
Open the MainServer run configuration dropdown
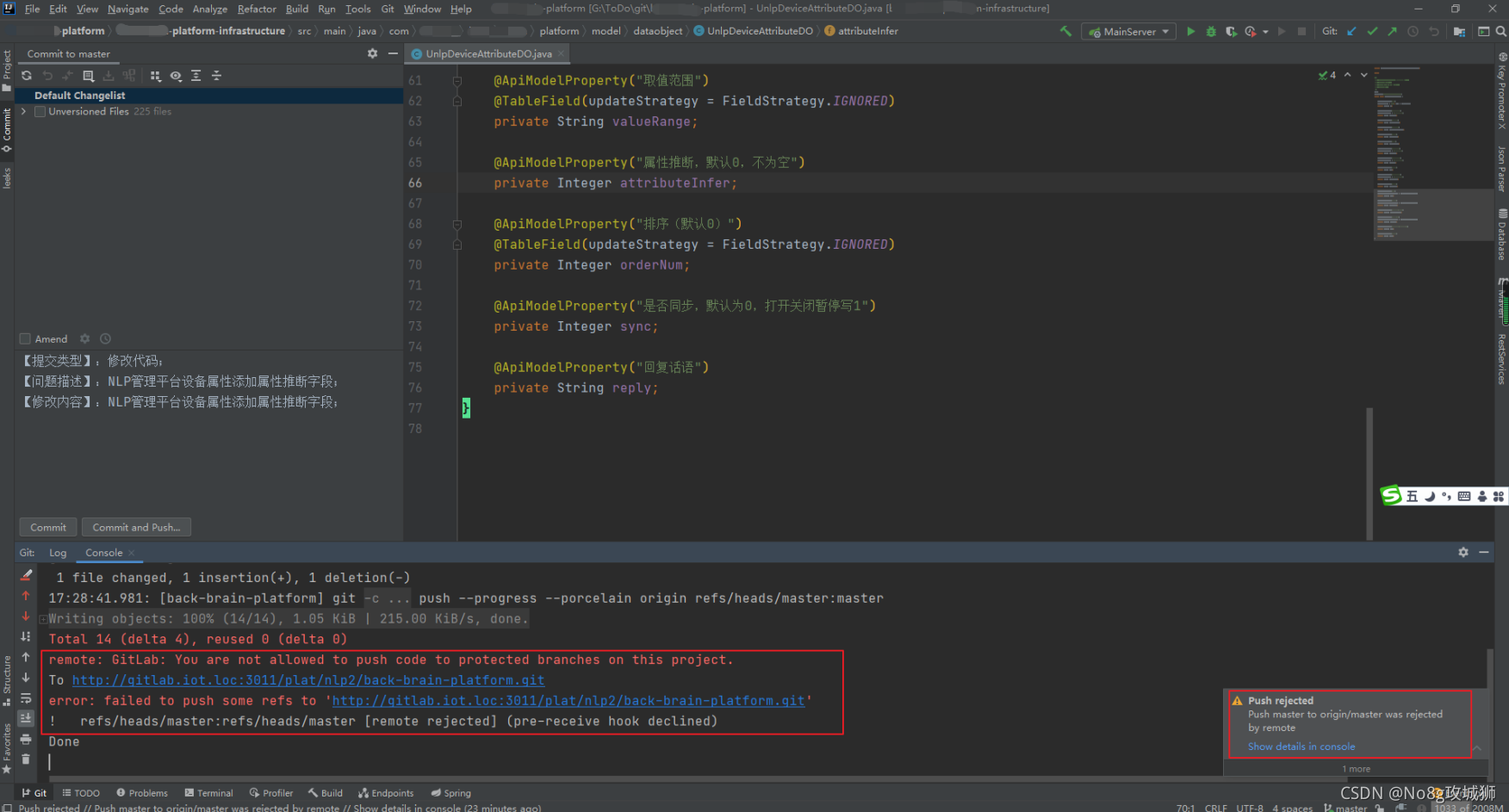[x=1128, y=32]
